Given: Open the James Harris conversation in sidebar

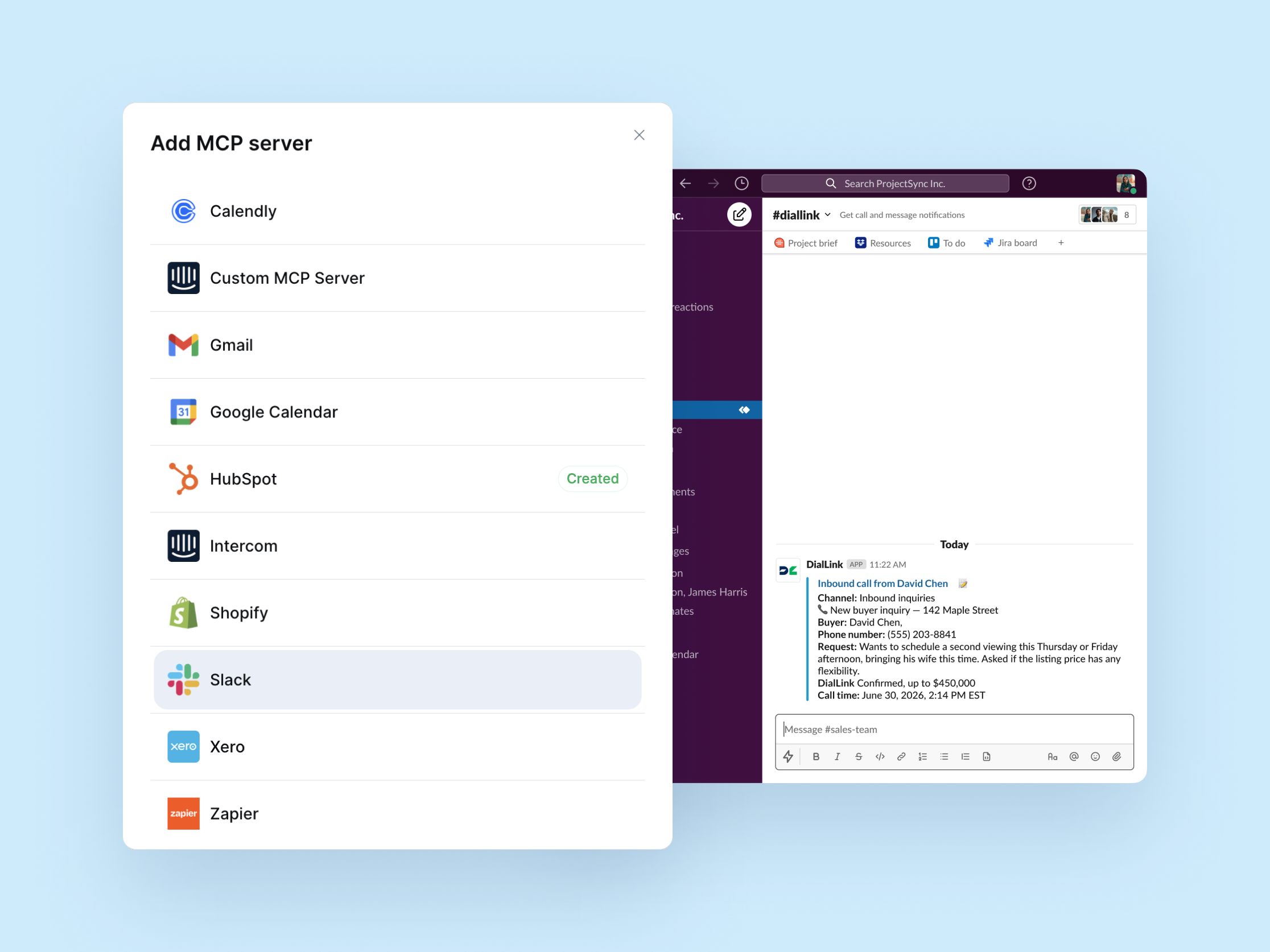Looking at the screenshot, I should 710,592.
